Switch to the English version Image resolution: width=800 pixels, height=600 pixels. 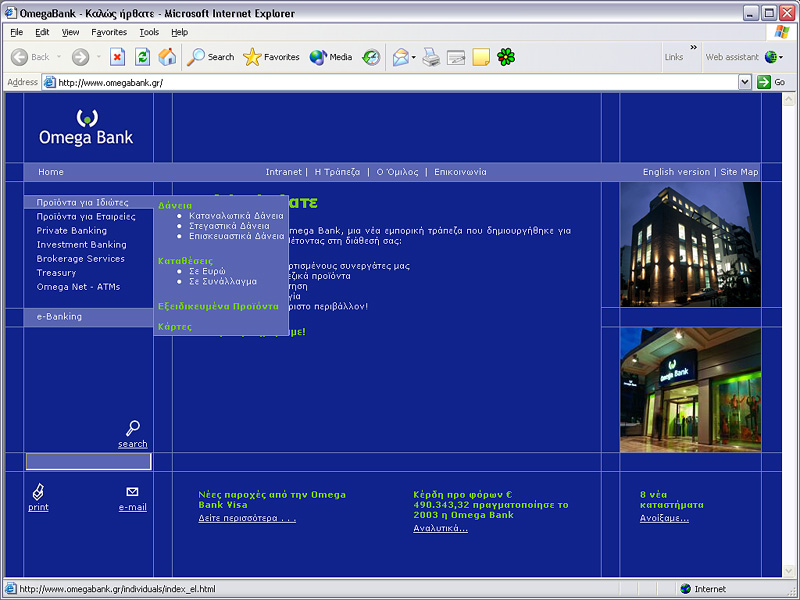coord(676,172)
